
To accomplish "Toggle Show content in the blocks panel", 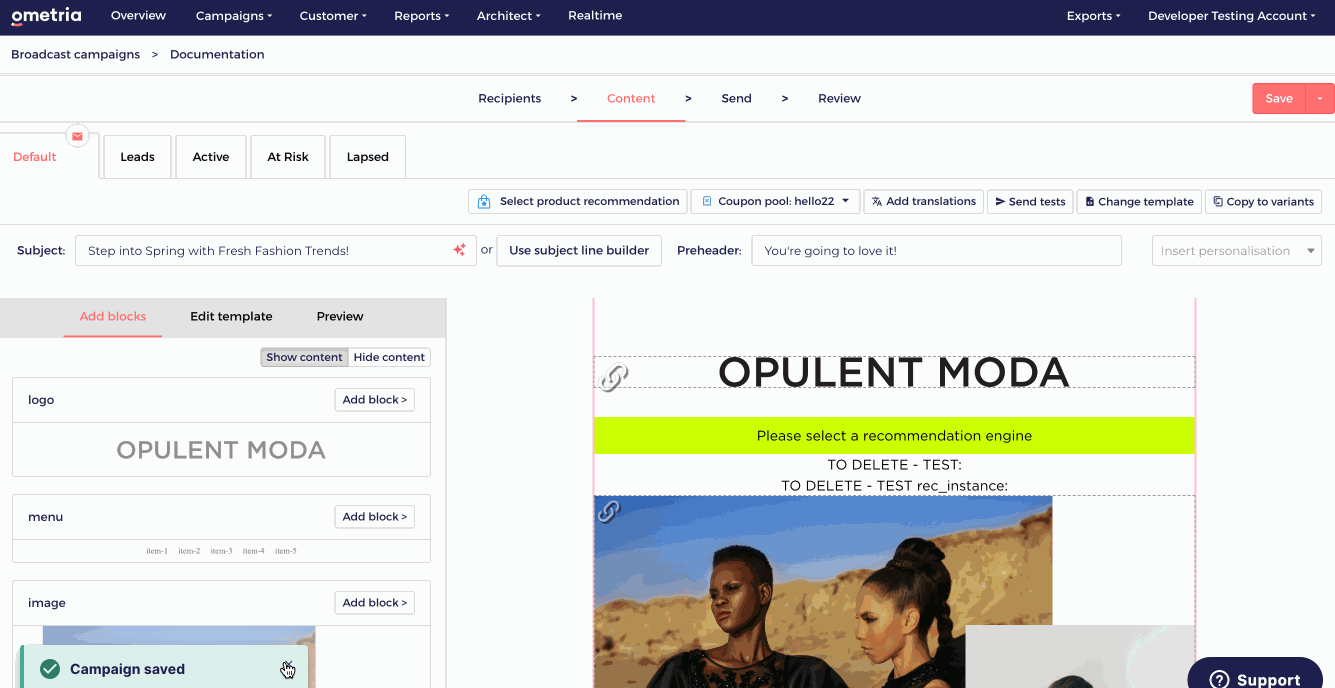I will (304, 357).
